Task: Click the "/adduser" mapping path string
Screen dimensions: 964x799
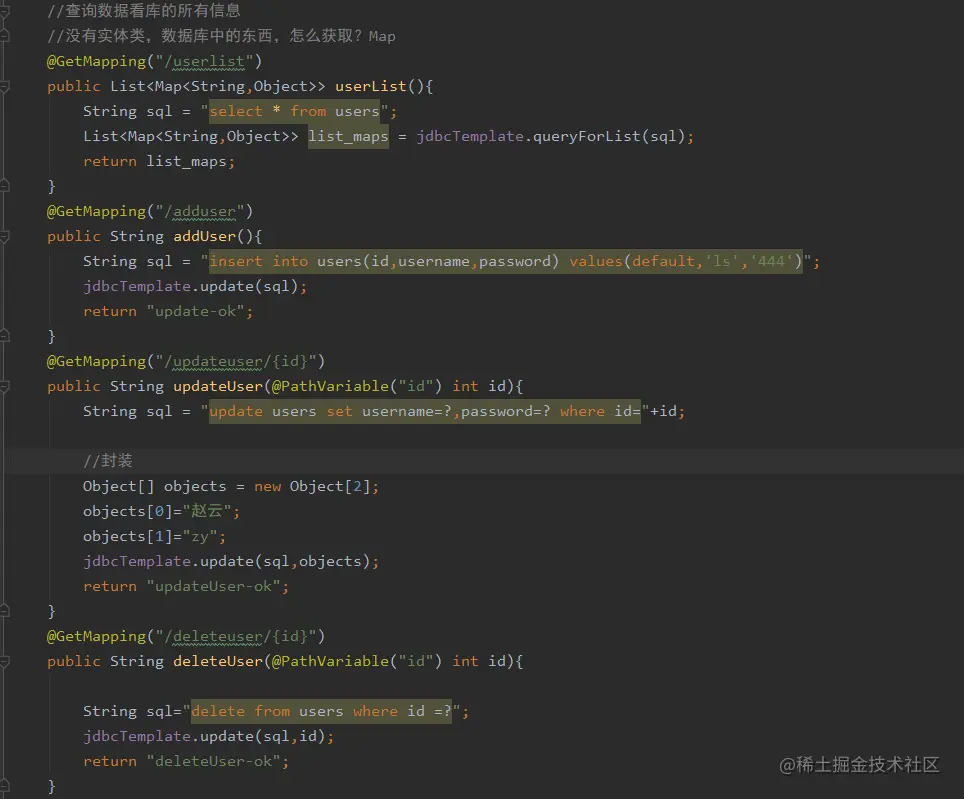Action: 200,211
